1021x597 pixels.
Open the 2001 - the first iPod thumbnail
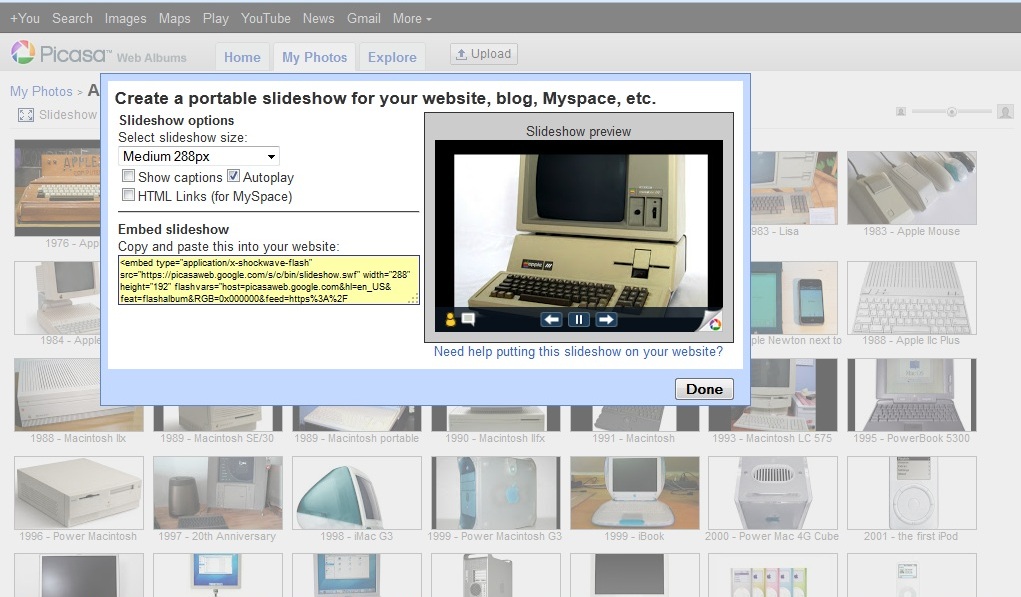(912, 493)
